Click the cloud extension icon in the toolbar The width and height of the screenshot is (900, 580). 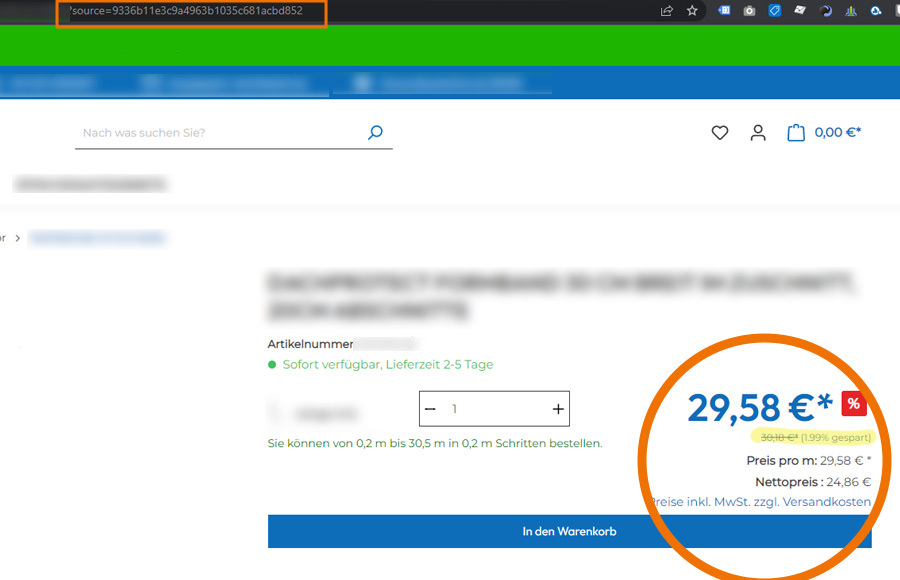pos(875,11)
